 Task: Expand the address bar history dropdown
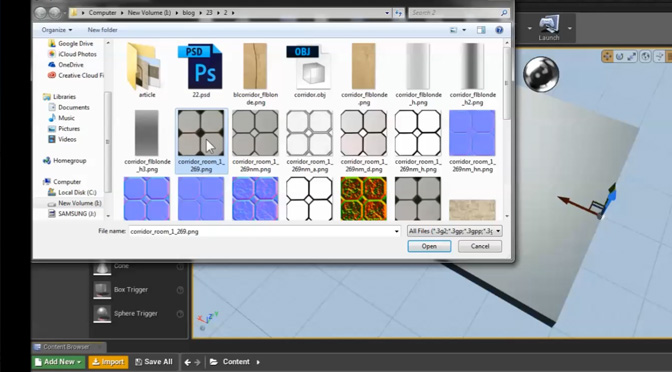387,13
